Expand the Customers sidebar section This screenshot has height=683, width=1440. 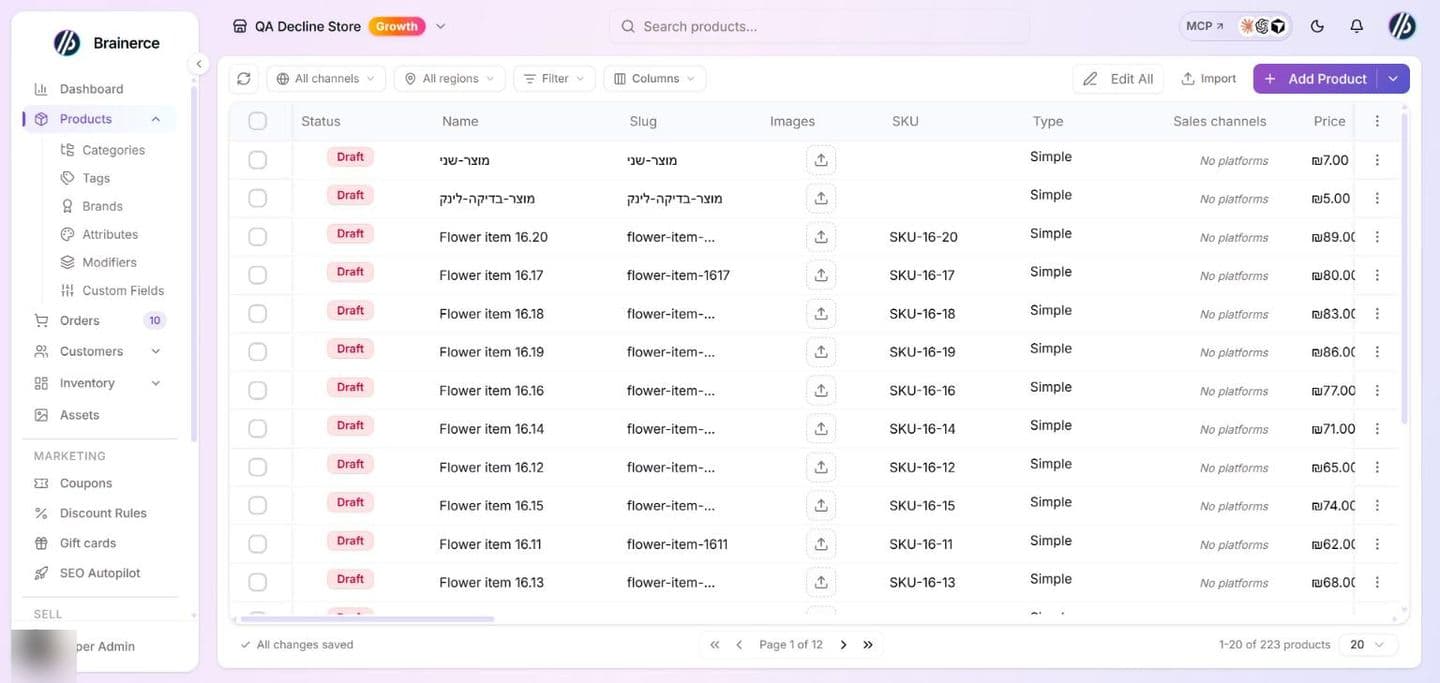tap(156, 351)
